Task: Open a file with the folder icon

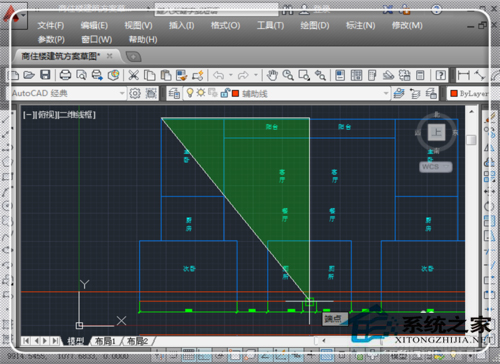Action: [29, 75]
